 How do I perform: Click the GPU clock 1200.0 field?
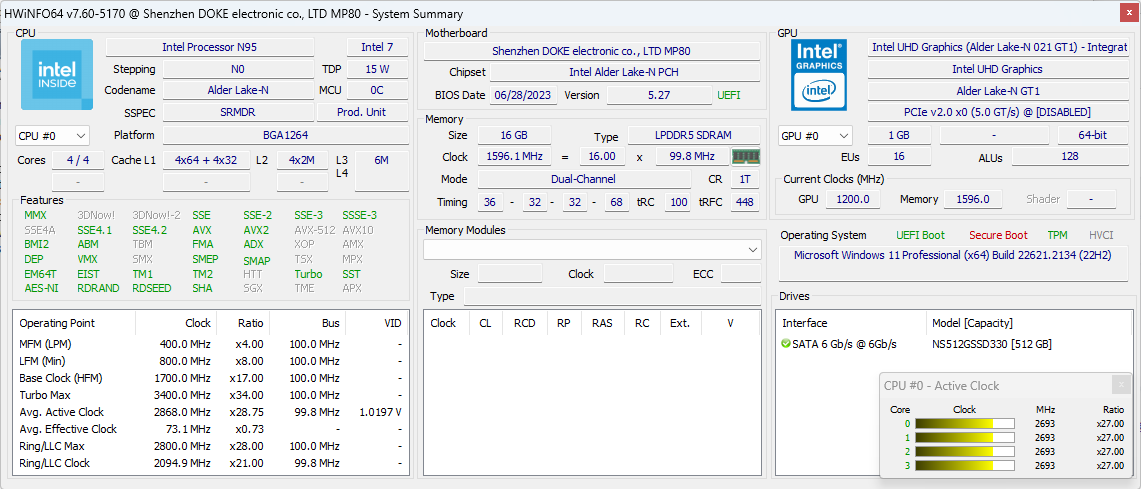point(853,199)
